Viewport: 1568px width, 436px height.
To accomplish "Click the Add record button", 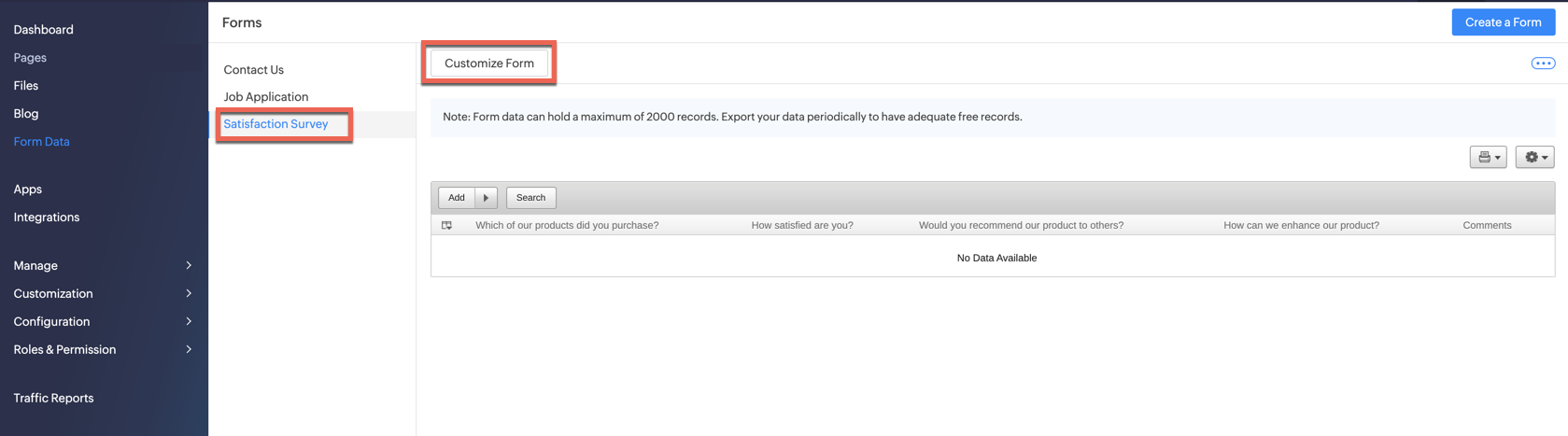I will coord(457,198).
